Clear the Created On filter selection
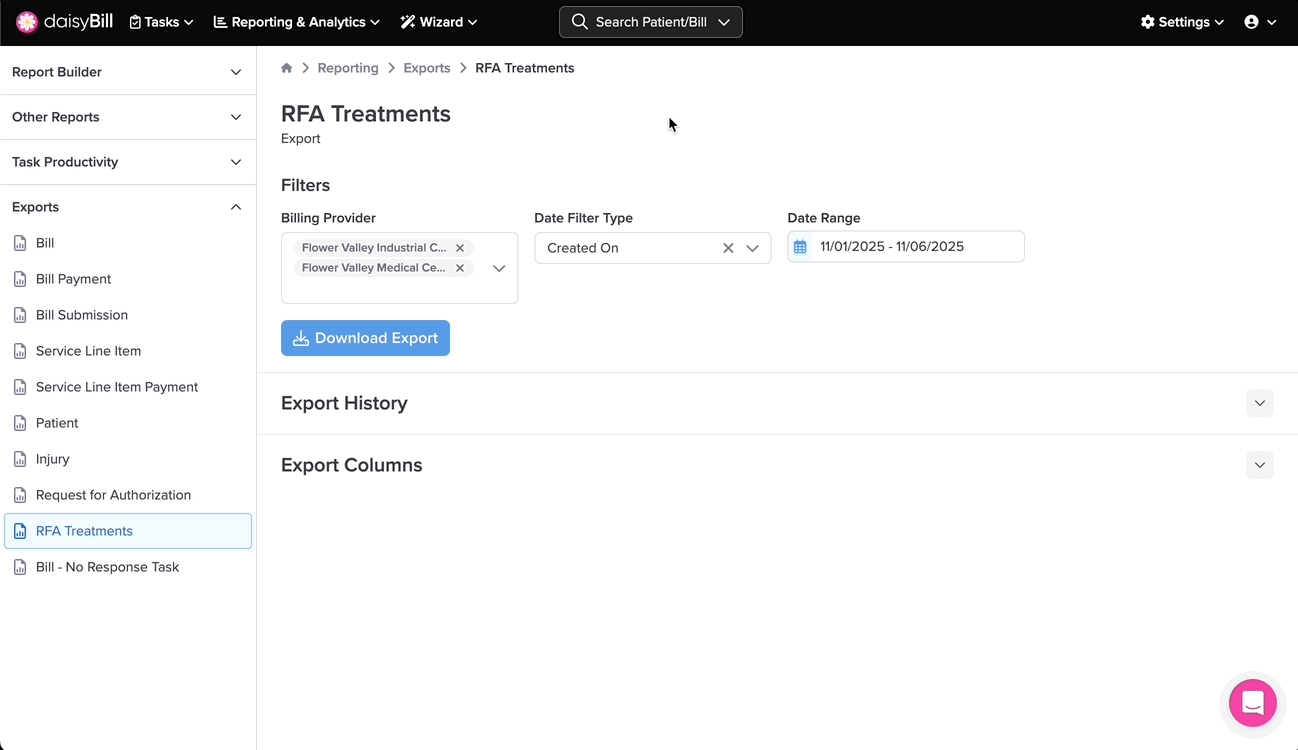This screenshot has height=750, width=1298. 728,248
